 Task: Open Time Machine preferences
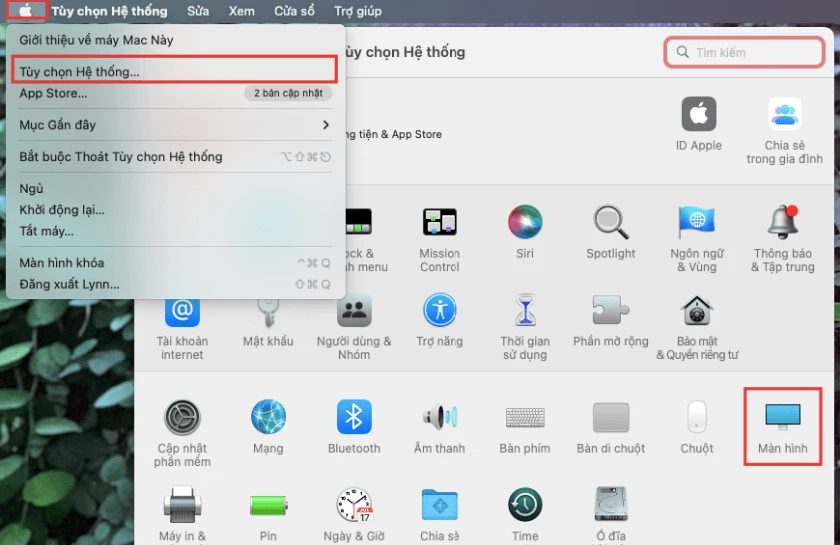coord(525,514)
